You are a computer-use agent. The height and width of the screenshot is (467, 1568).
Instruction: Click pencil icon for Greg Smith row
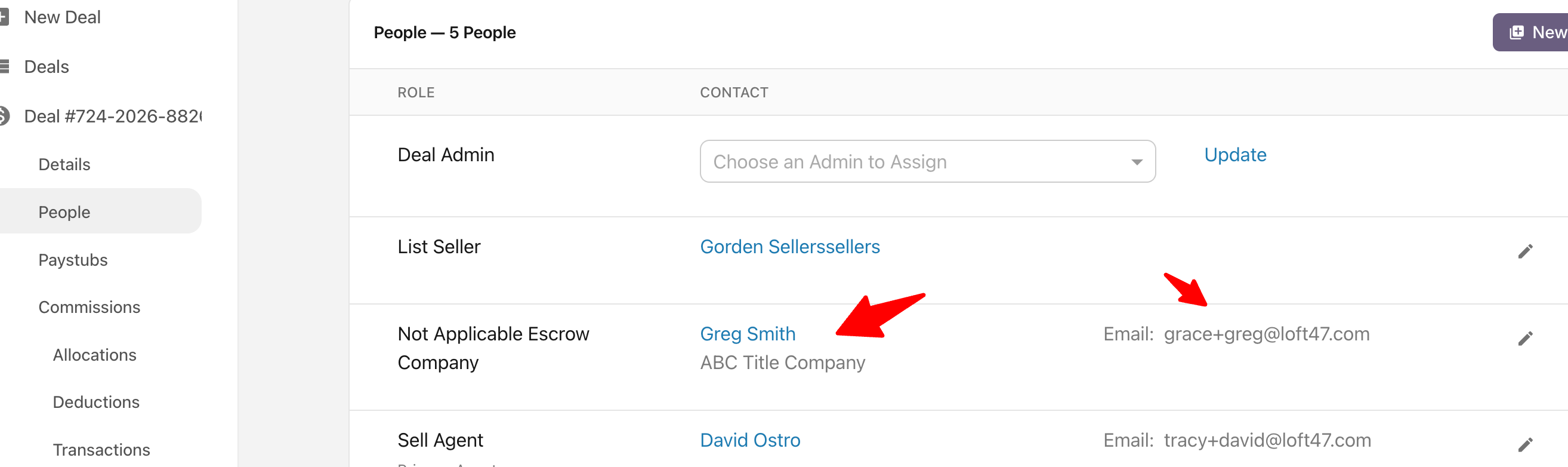click(1525, 339)
